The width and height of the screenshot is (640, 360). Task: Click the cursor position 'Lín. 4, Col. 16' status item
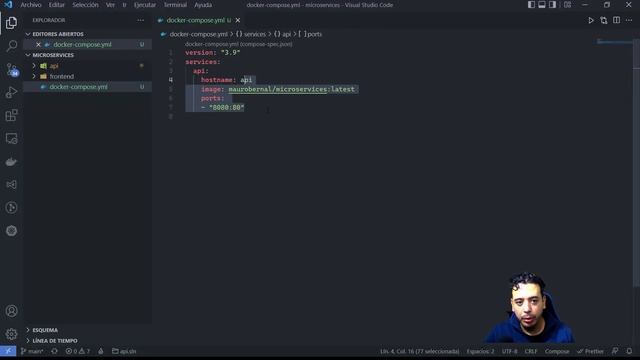(x=420, y=351)
